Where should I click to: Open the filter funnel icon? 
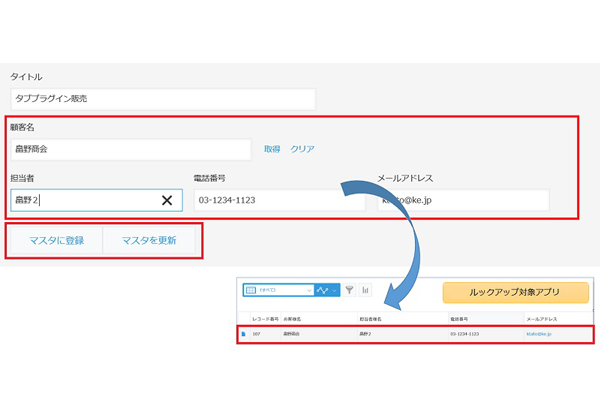(350, 290)
